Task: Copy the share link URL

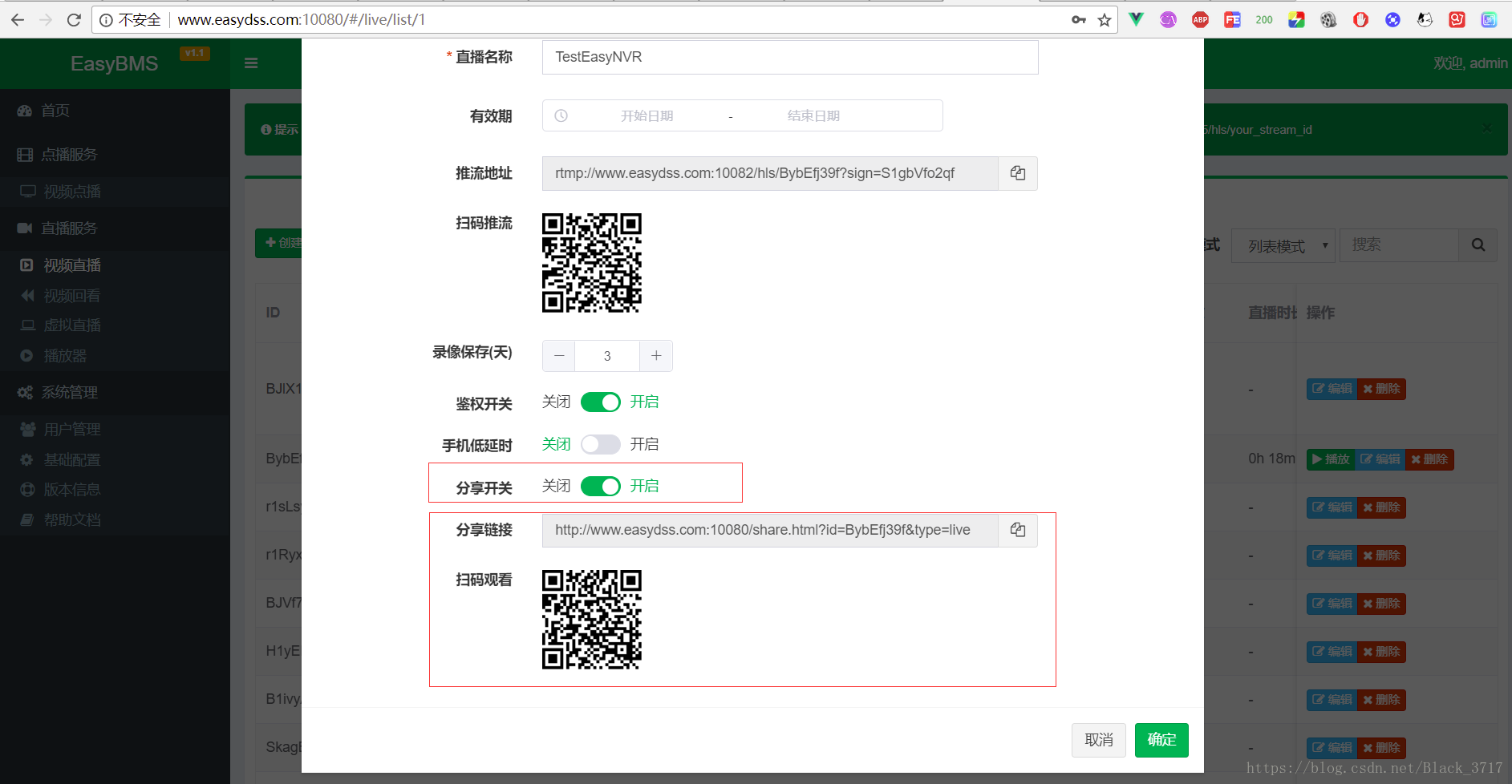Action: click(1018, 530)
